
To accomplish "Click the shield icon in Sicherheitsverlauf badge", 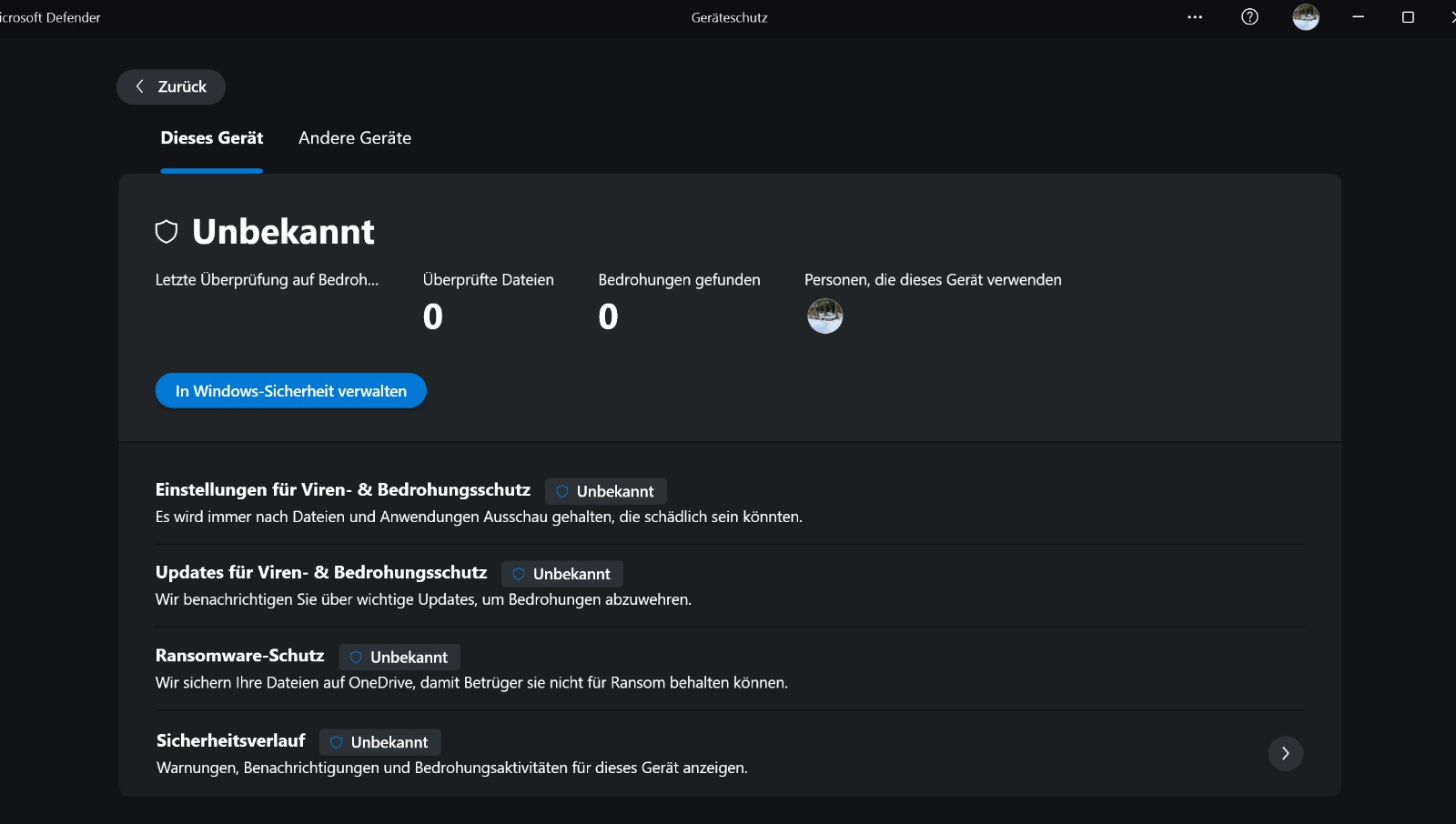I will (337, 742).
